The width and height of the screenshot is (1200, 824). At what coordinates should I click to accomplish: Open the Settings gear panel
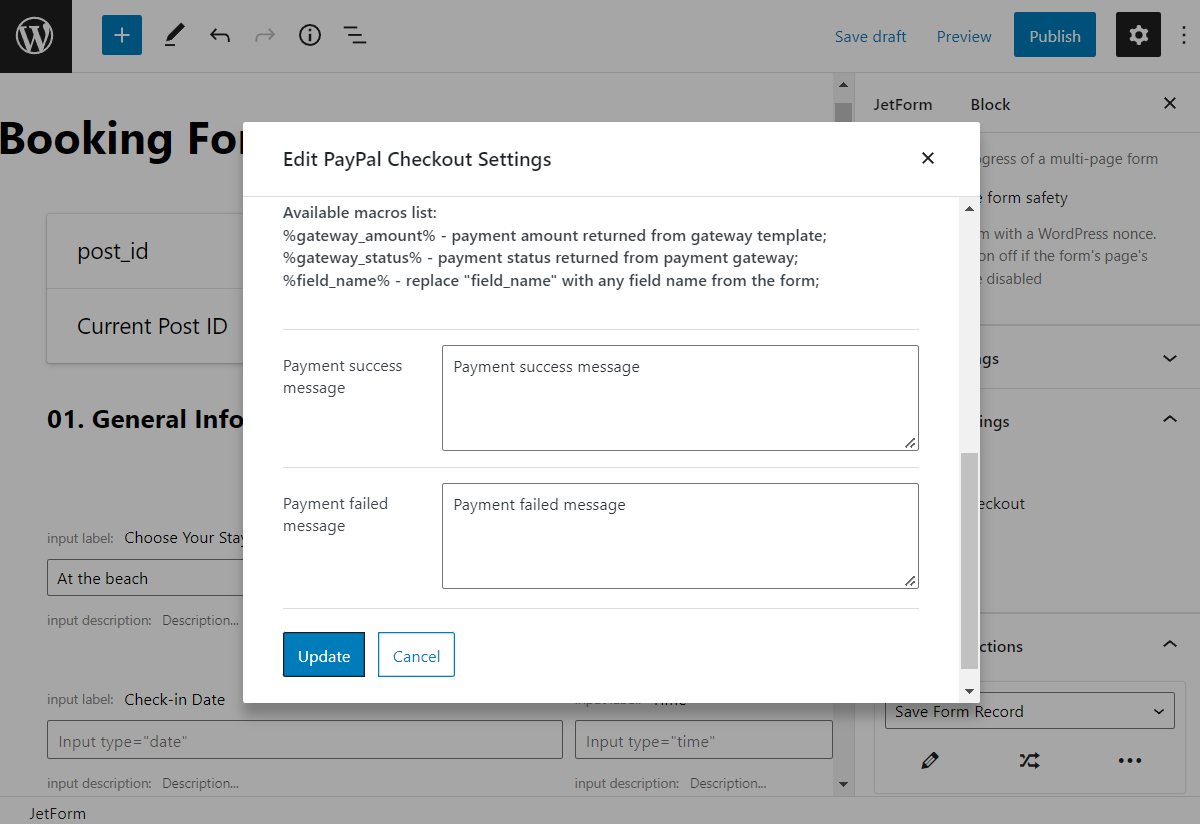1138,34
